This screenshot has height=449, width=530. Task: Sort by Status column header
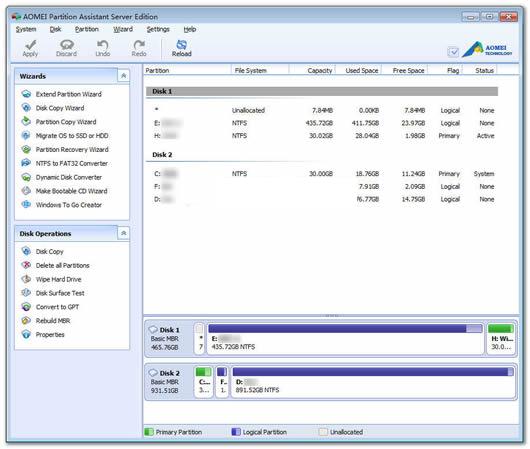480,70
